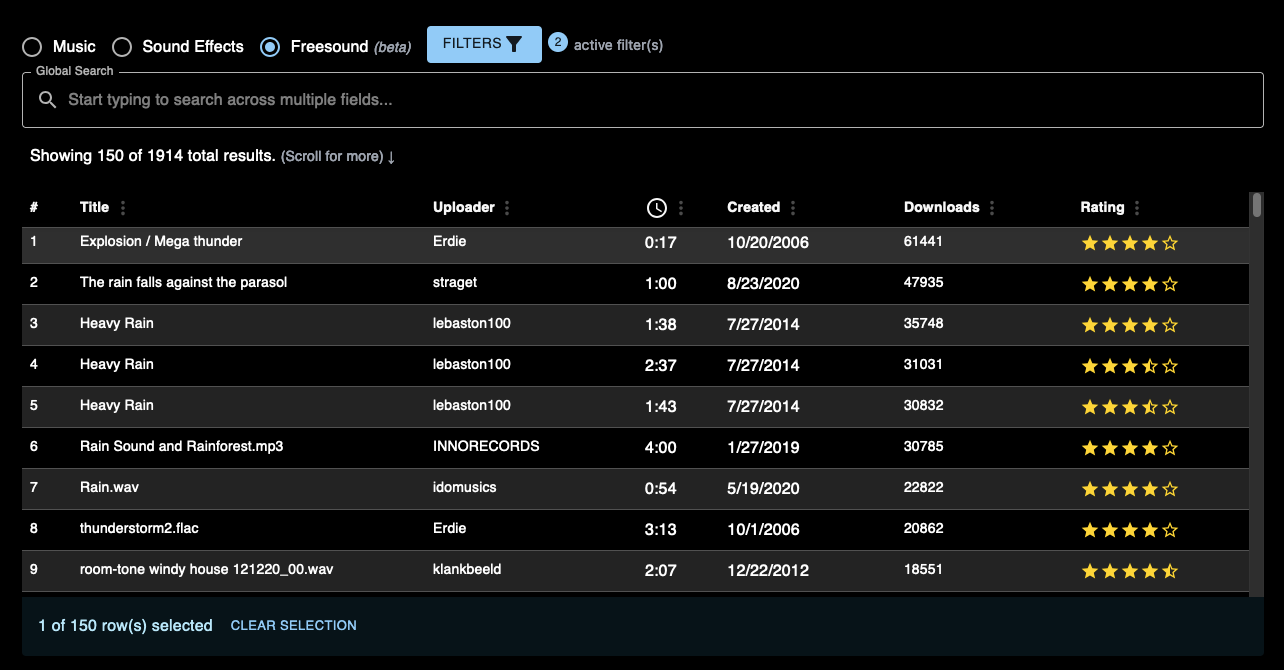
Task: Open the Rating column options menu
Action: coord(1139,207)
